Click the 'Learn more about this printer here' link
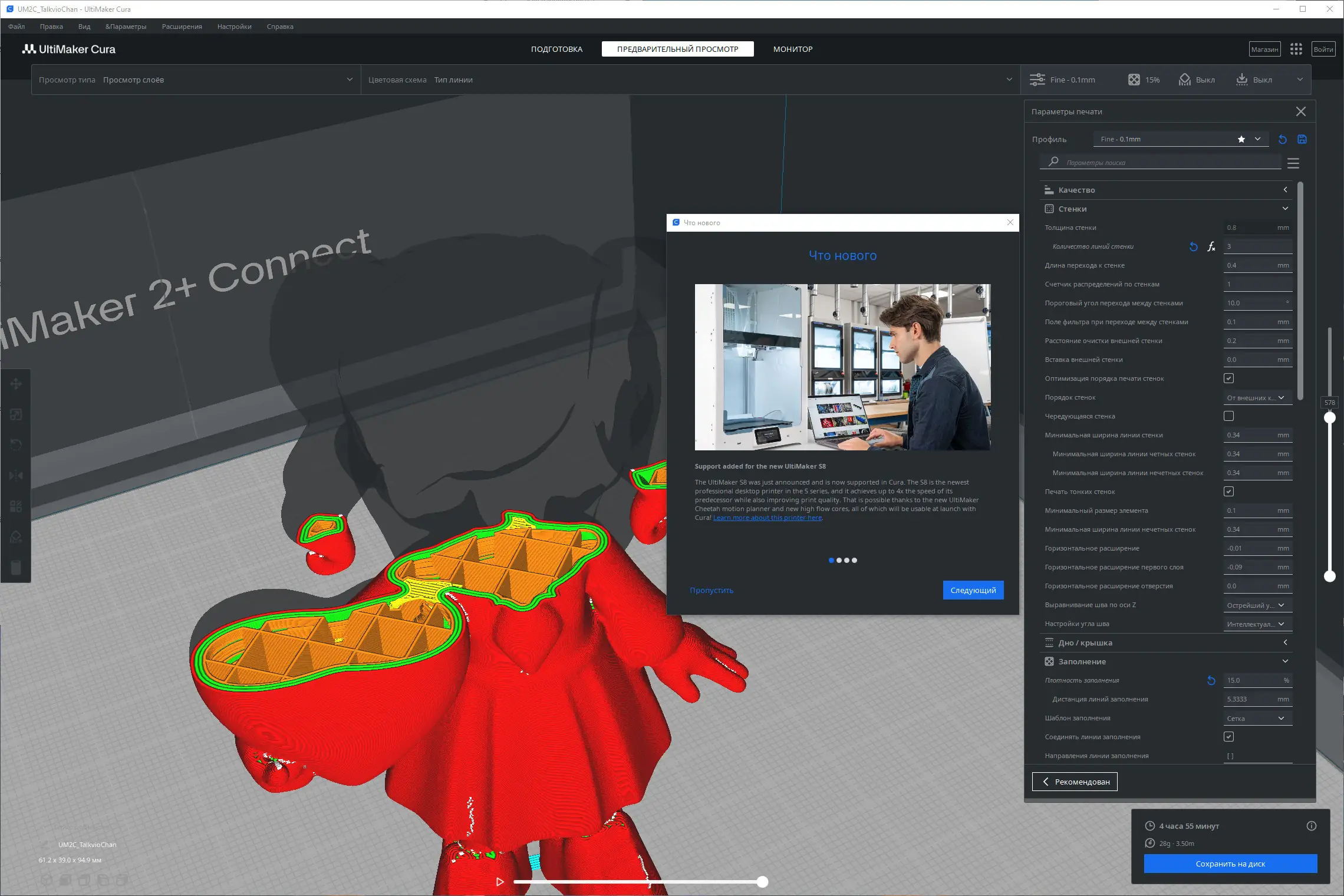 [x=767, y=518]
